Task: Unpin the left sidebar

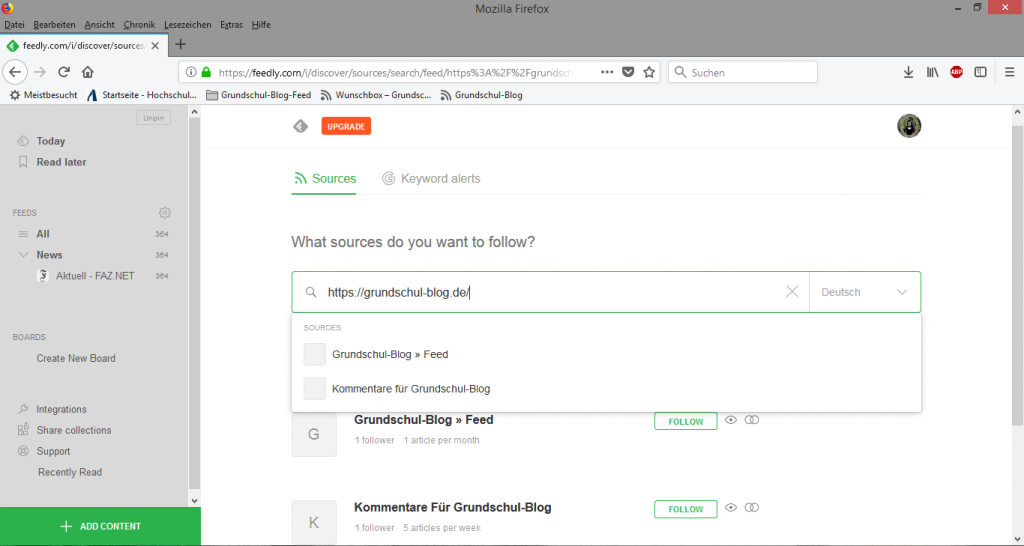Action: pyautogui.click(x=153, y=118)
